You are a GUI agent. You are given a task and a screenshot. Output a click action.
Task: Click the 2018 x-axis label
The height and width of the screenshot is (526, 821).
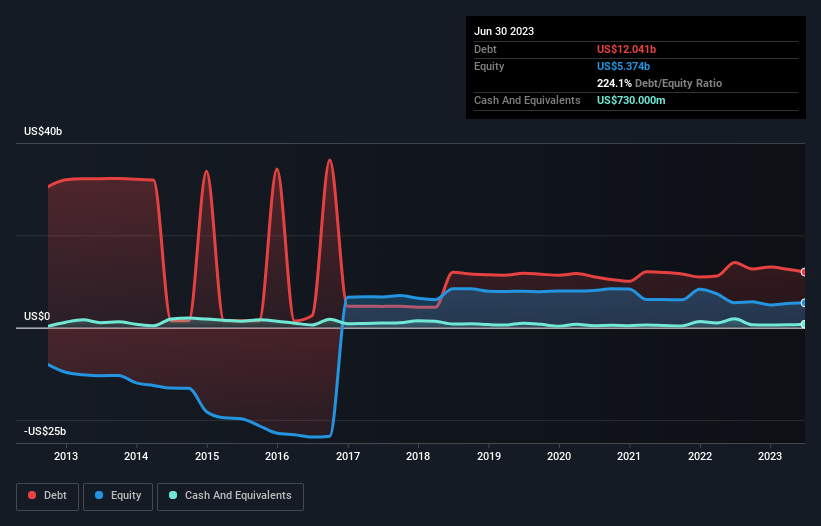click(x=418, y=456)
